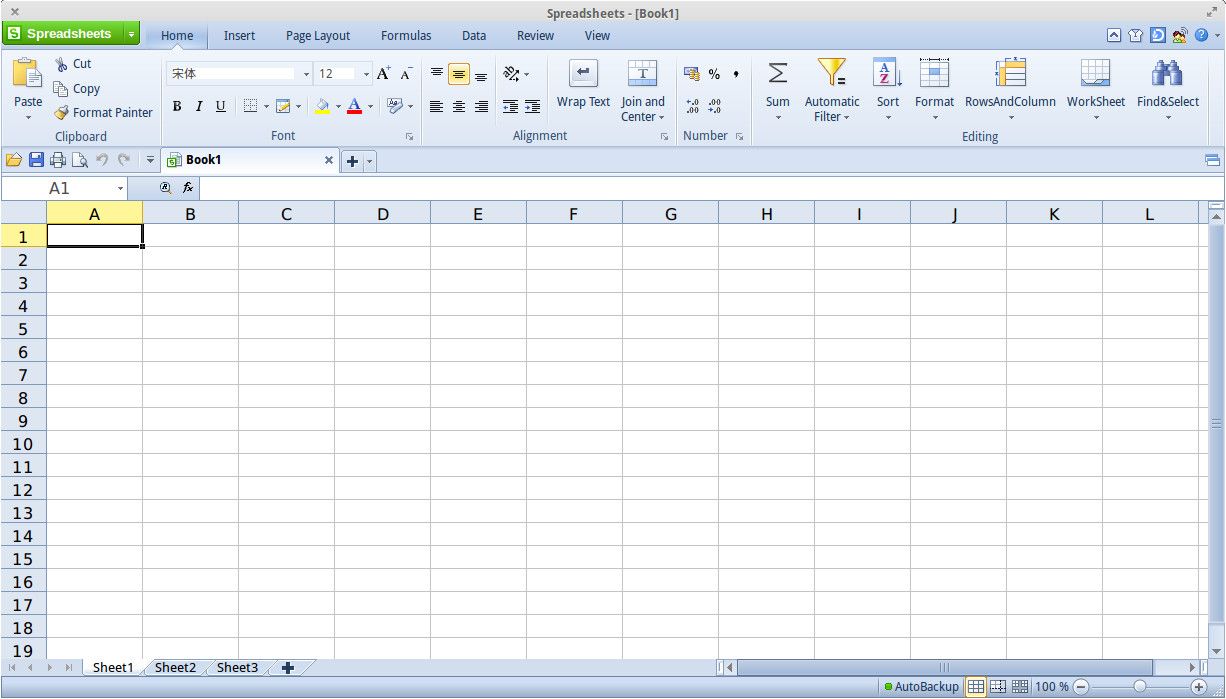Align text left

[x=437, y=106]
